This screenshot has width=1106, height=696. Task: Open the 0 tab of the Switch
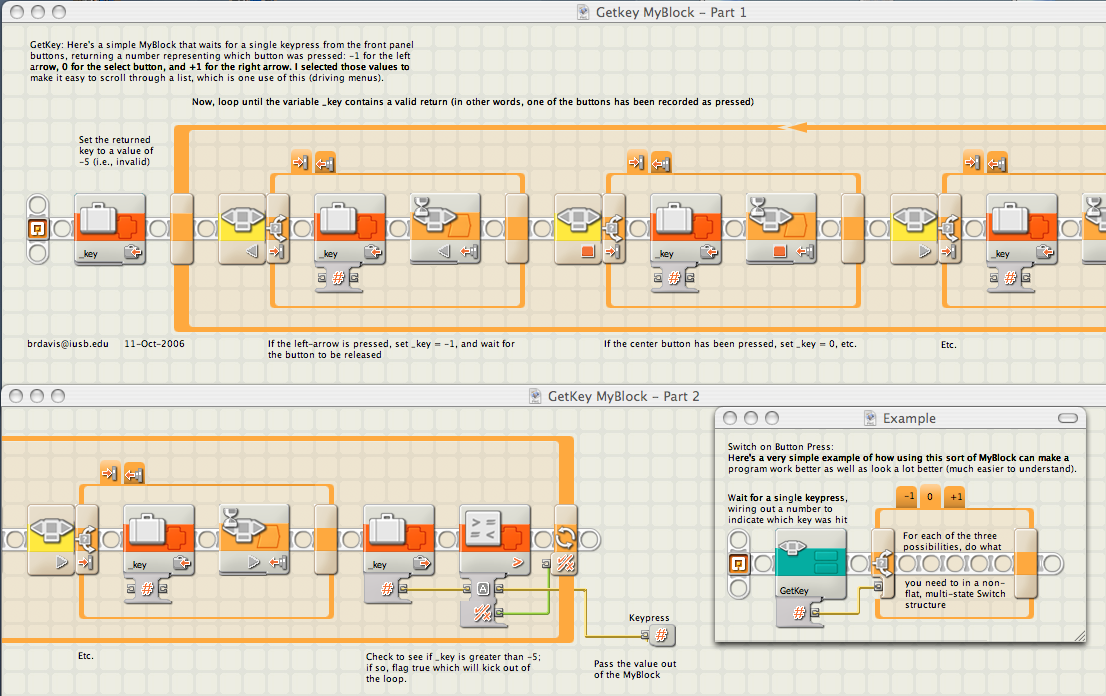tap(930, 496)
